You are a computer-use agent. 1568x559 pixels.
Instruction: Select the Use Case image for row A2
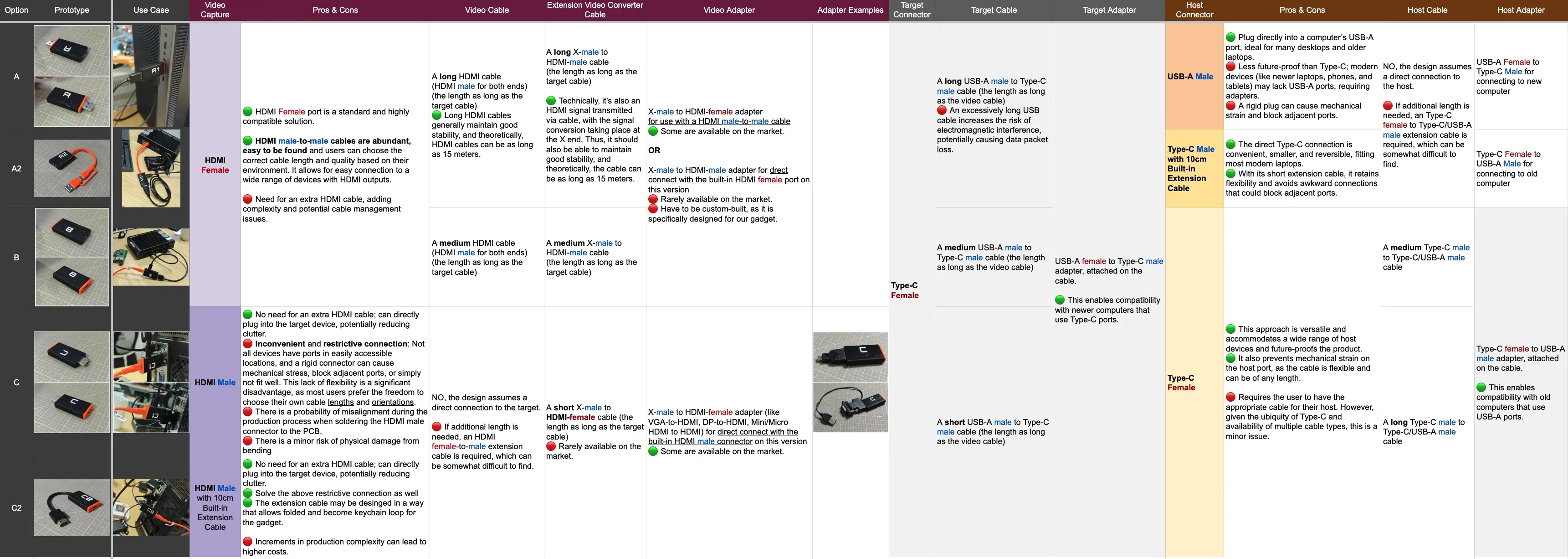151,168
